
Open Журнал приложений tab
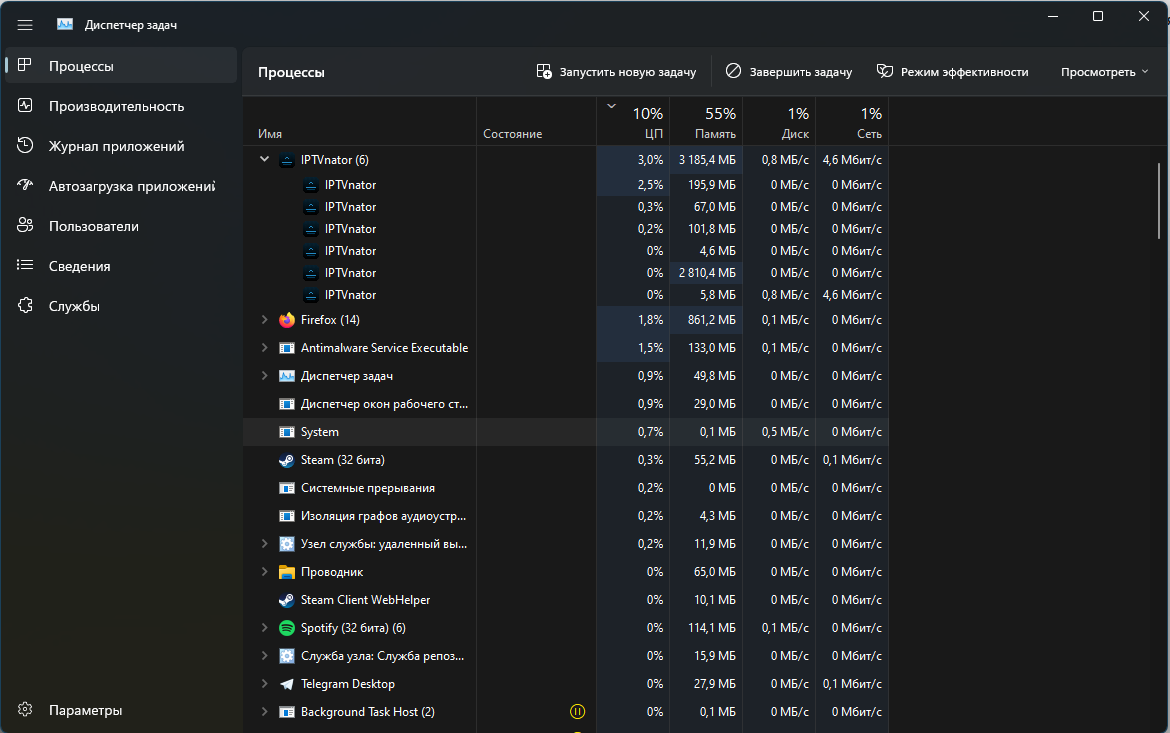[x=121, y=146]
